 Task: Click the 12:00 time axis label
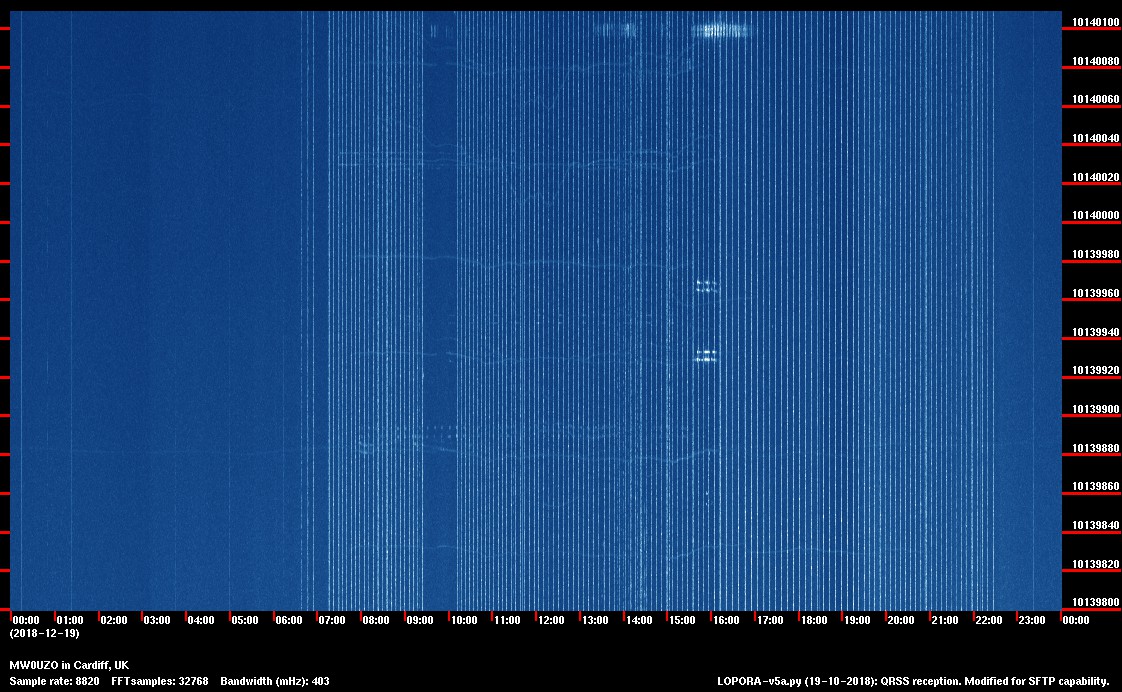pyautogui.click(x=551, y=621)
